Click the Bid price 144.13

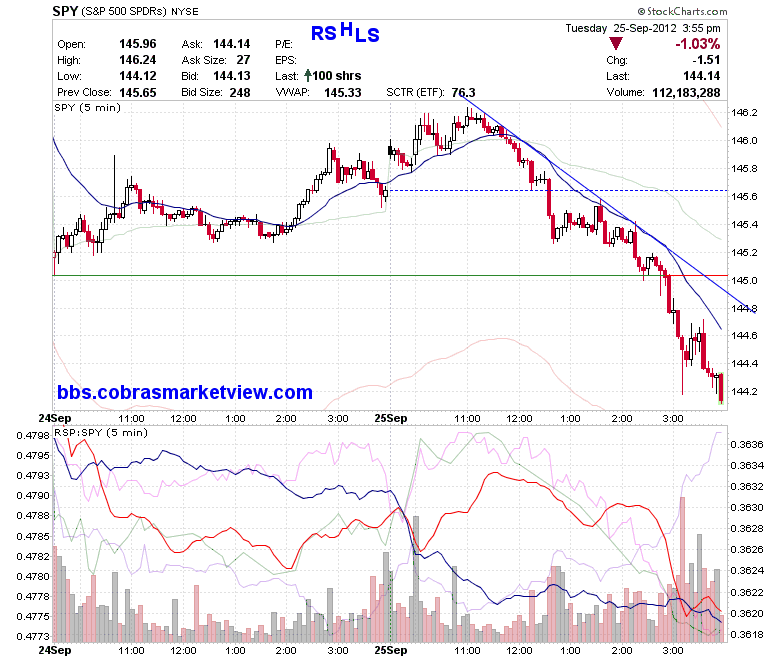(x=231, y=76)
